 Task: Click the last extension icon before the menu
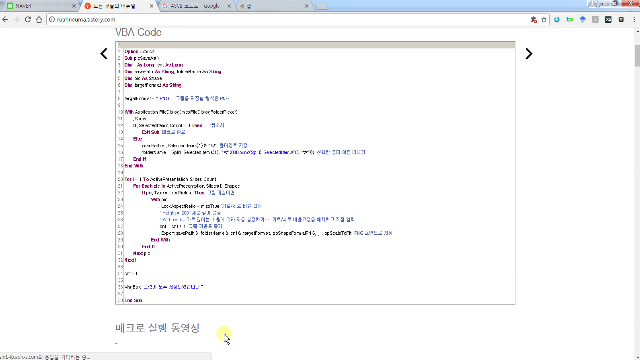coord(621,20)
